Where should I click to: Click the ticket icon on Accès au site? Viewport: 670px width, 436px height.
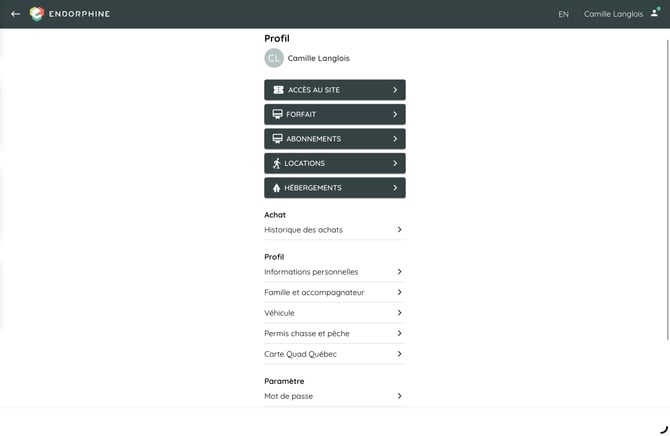[x=278, y=90]
